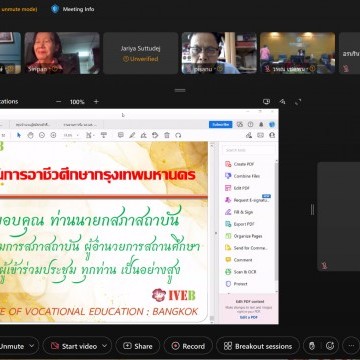Viewport: 360px width, 360px height.
Task: Click the fullscreen expand arrows icon
Action: (298, 102)
